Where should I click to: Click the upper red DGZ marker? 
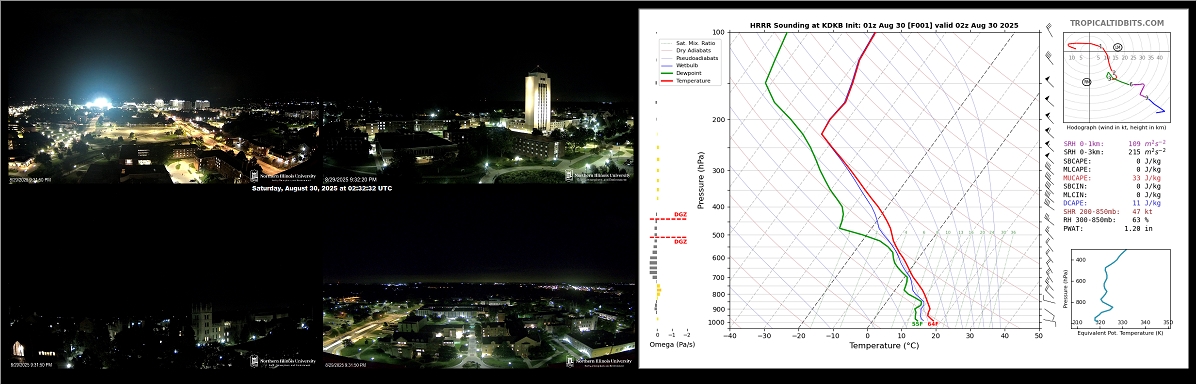[669, 217]
